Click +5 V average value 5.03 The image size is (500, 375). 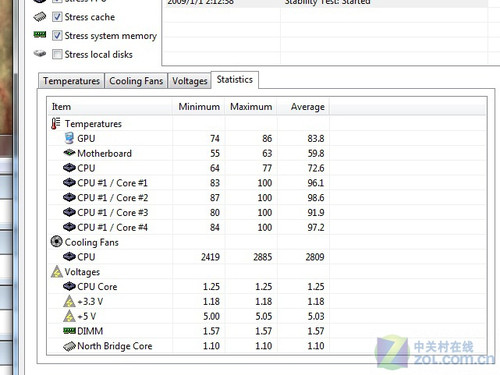316,316
